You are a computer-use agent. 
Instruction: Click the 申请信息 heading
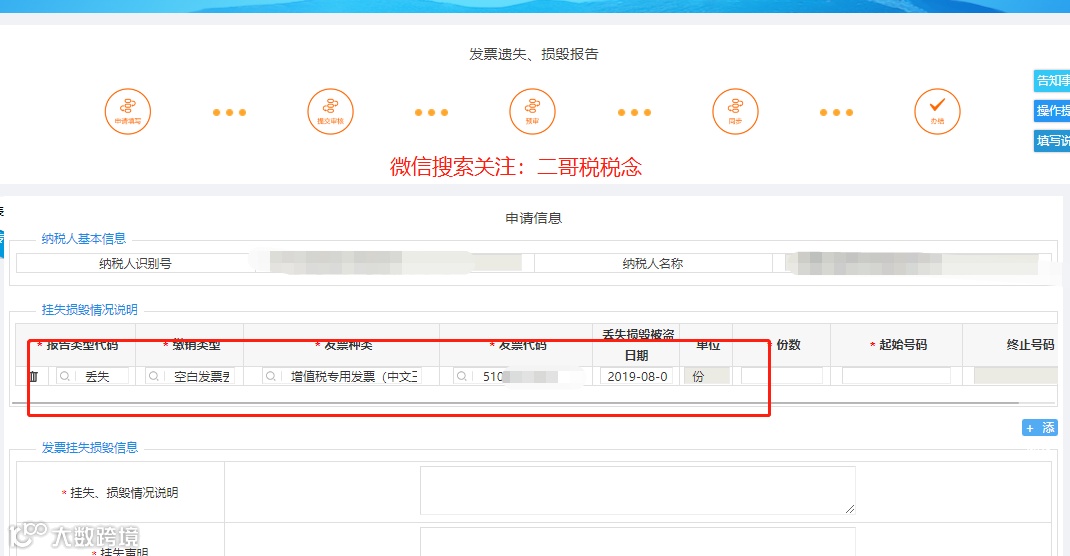(534, 218)
